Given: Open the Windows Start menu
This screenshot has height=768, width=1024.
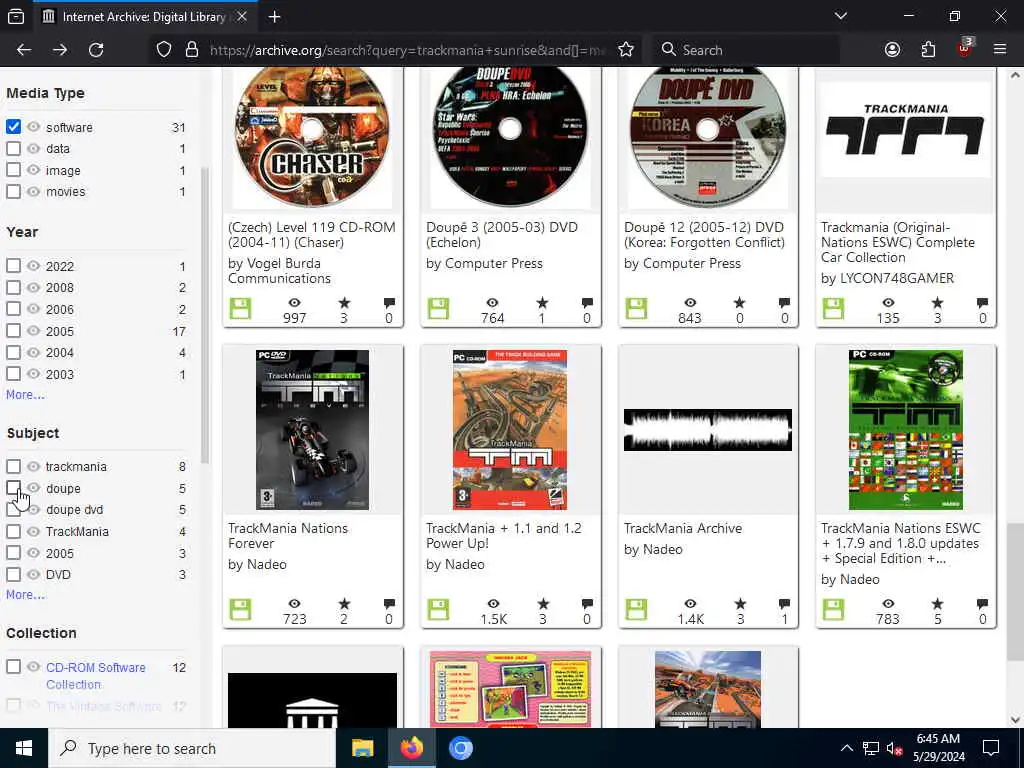Looking at the screenshot, I should click(x=24, y=748).
